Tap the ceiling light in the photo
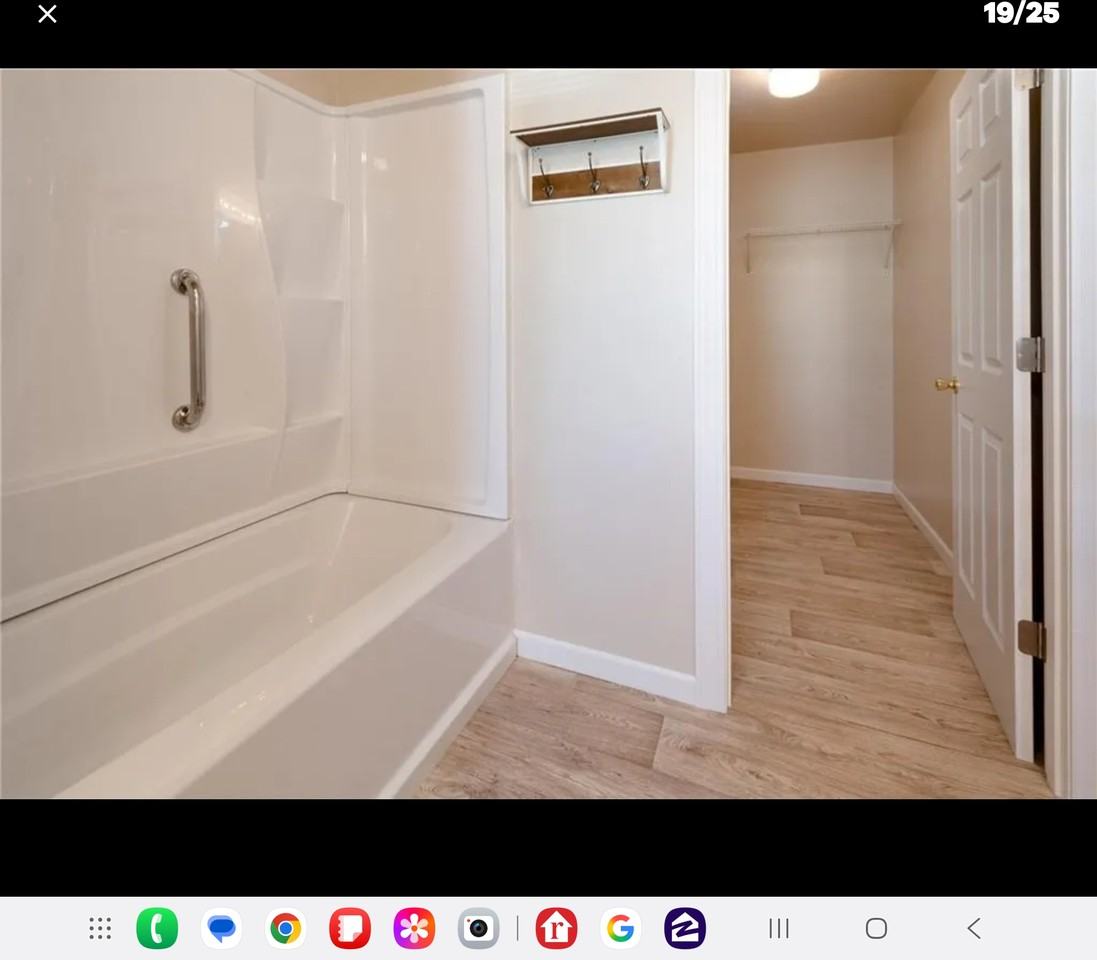 point(793,83)
